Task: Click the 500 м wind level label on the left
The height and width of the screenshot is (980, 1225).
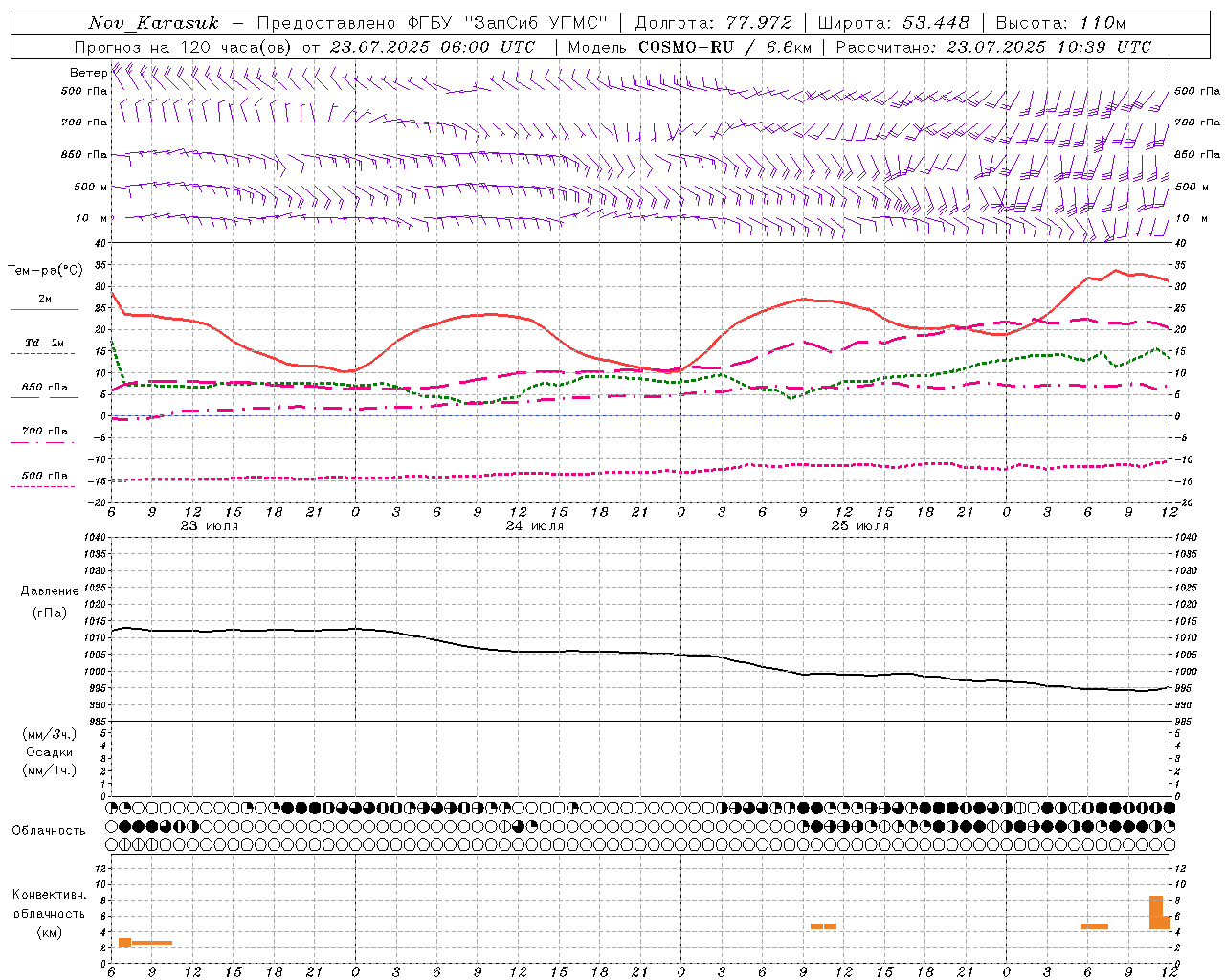Action: pos(91,187)
